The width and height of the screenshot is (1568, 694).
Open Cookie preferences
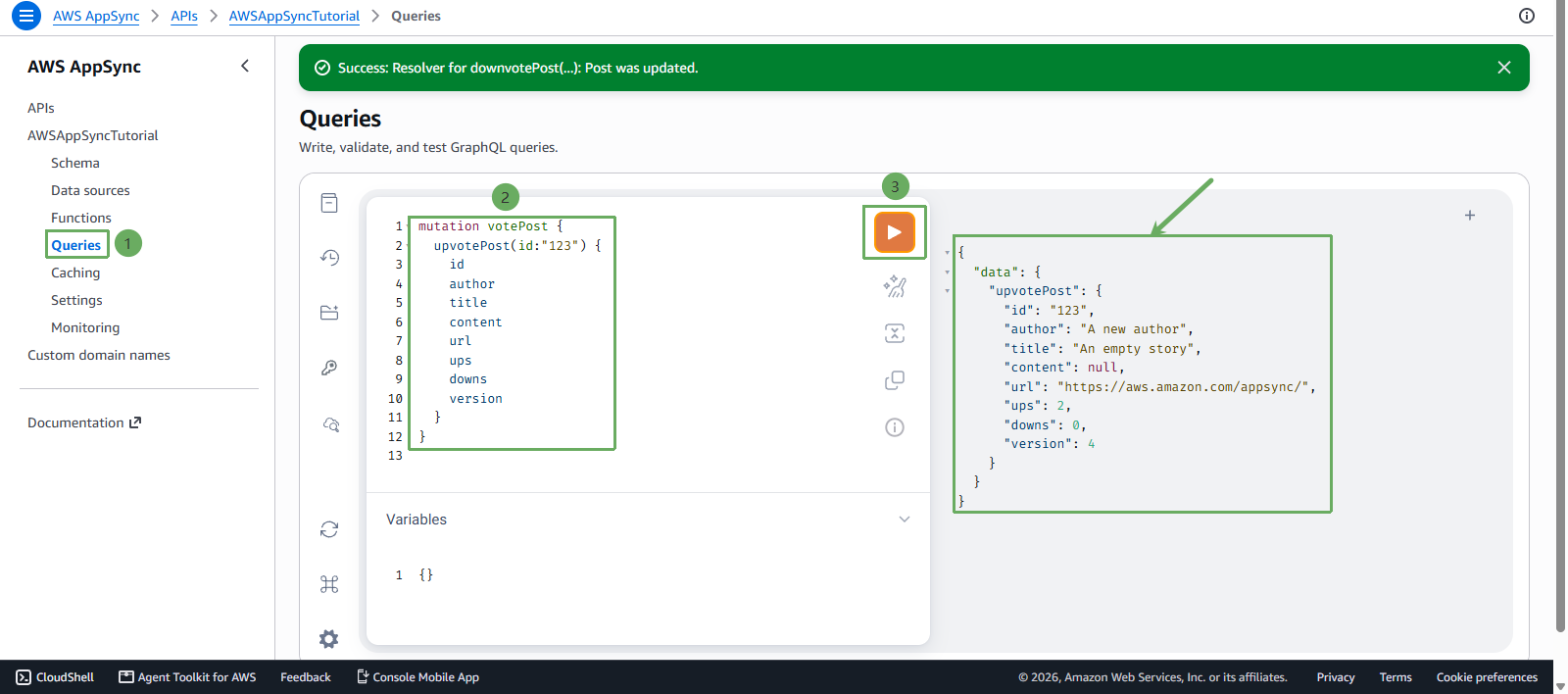(x=1487, y=677)
